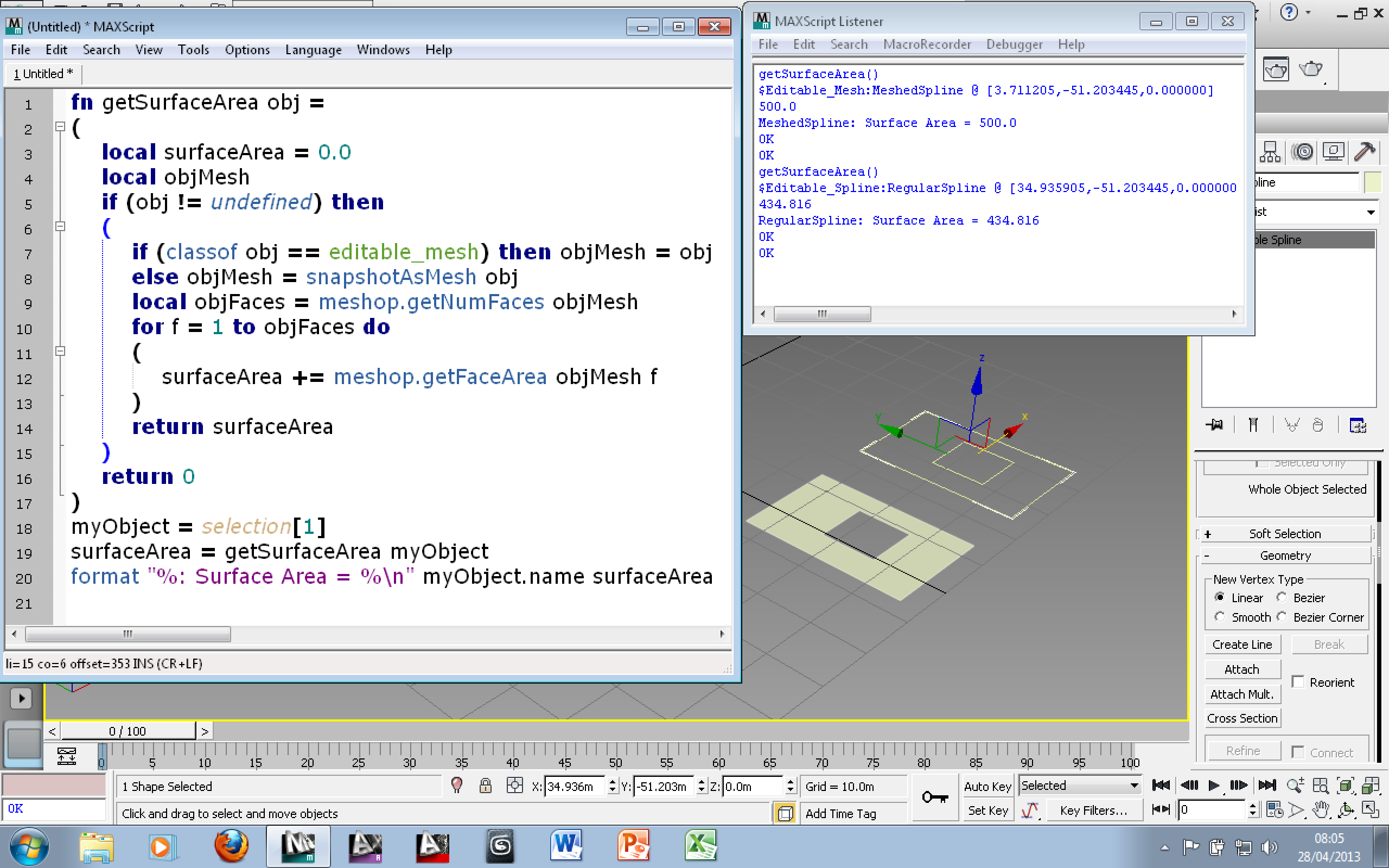Click the Pin Stack icon
The image size is (1389, 868).
pos(1214,425)
